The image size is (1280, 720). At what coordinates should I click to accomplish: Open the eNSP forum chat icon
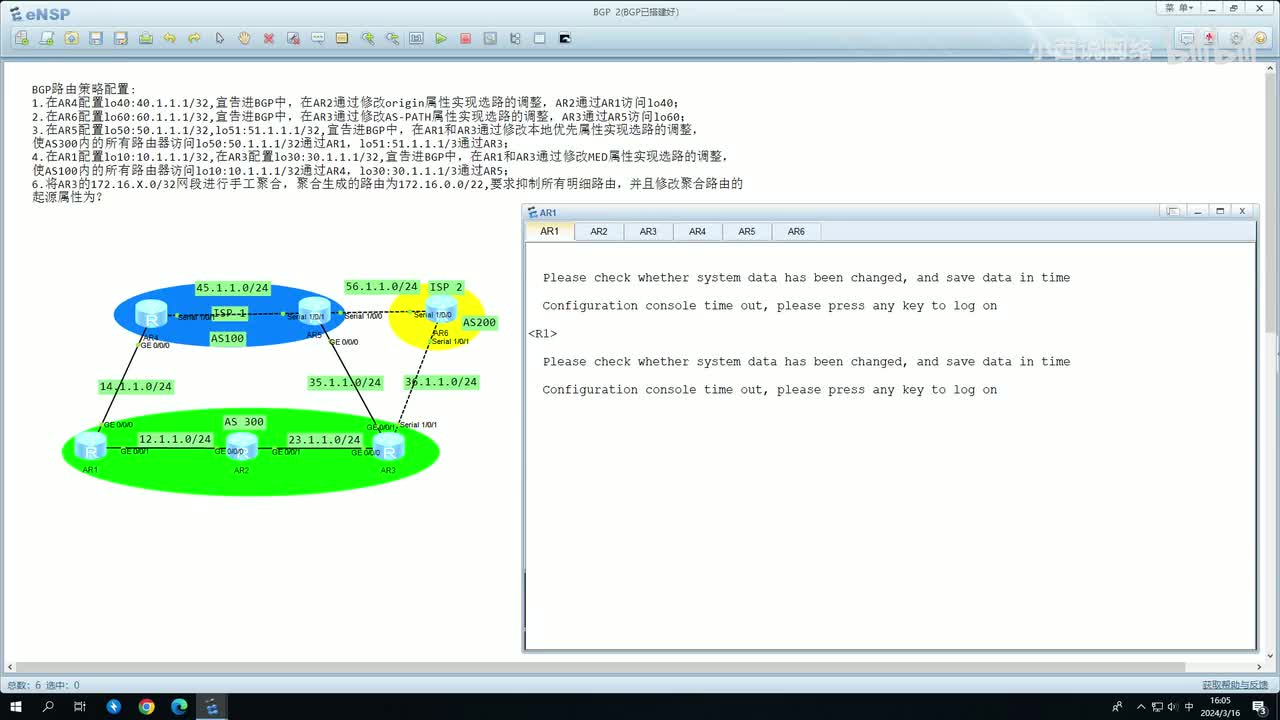point(1187,38)
